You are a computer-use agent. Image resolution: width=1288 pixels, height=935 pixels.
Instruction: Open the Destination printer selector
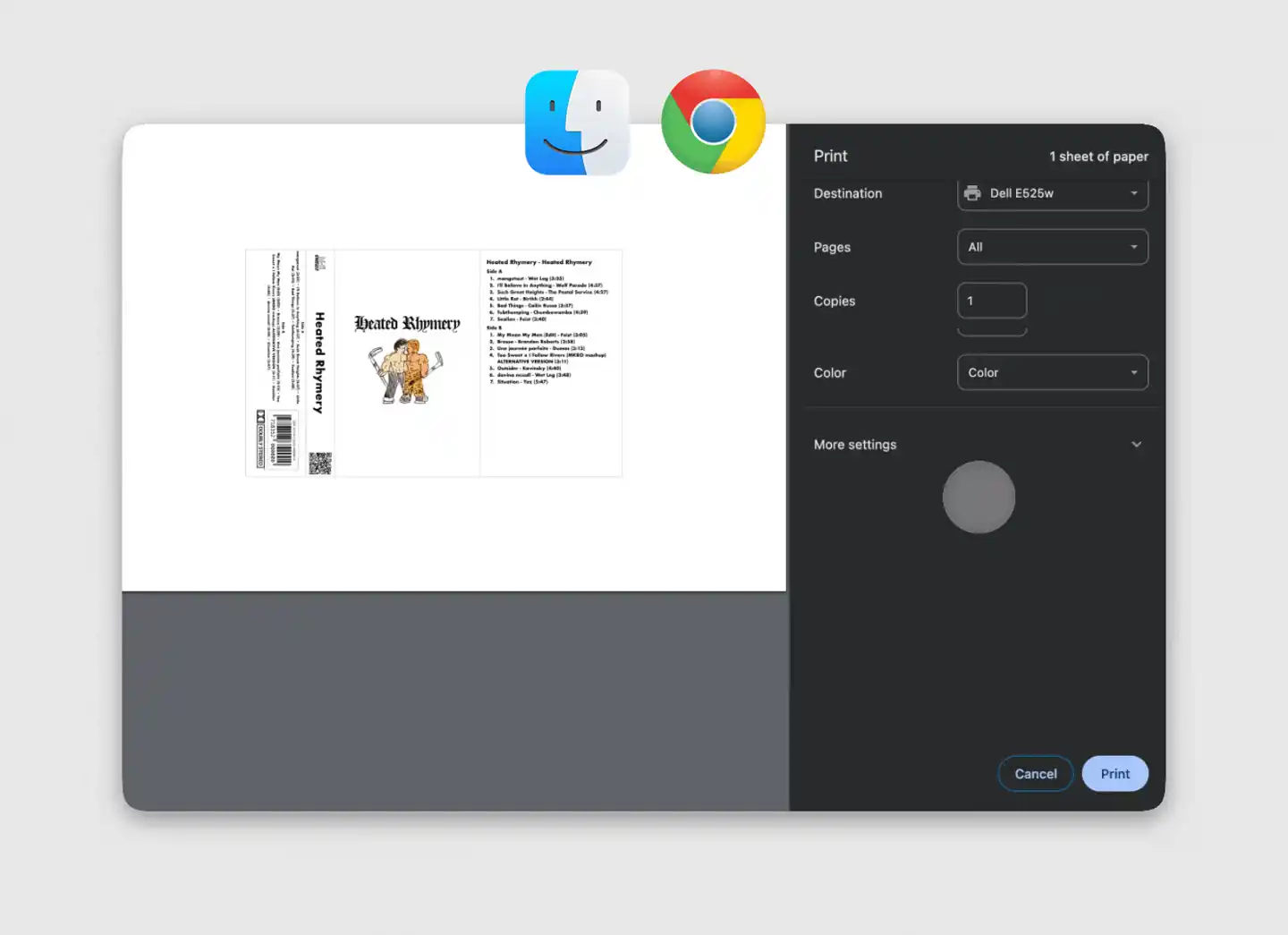point(1053,193)
